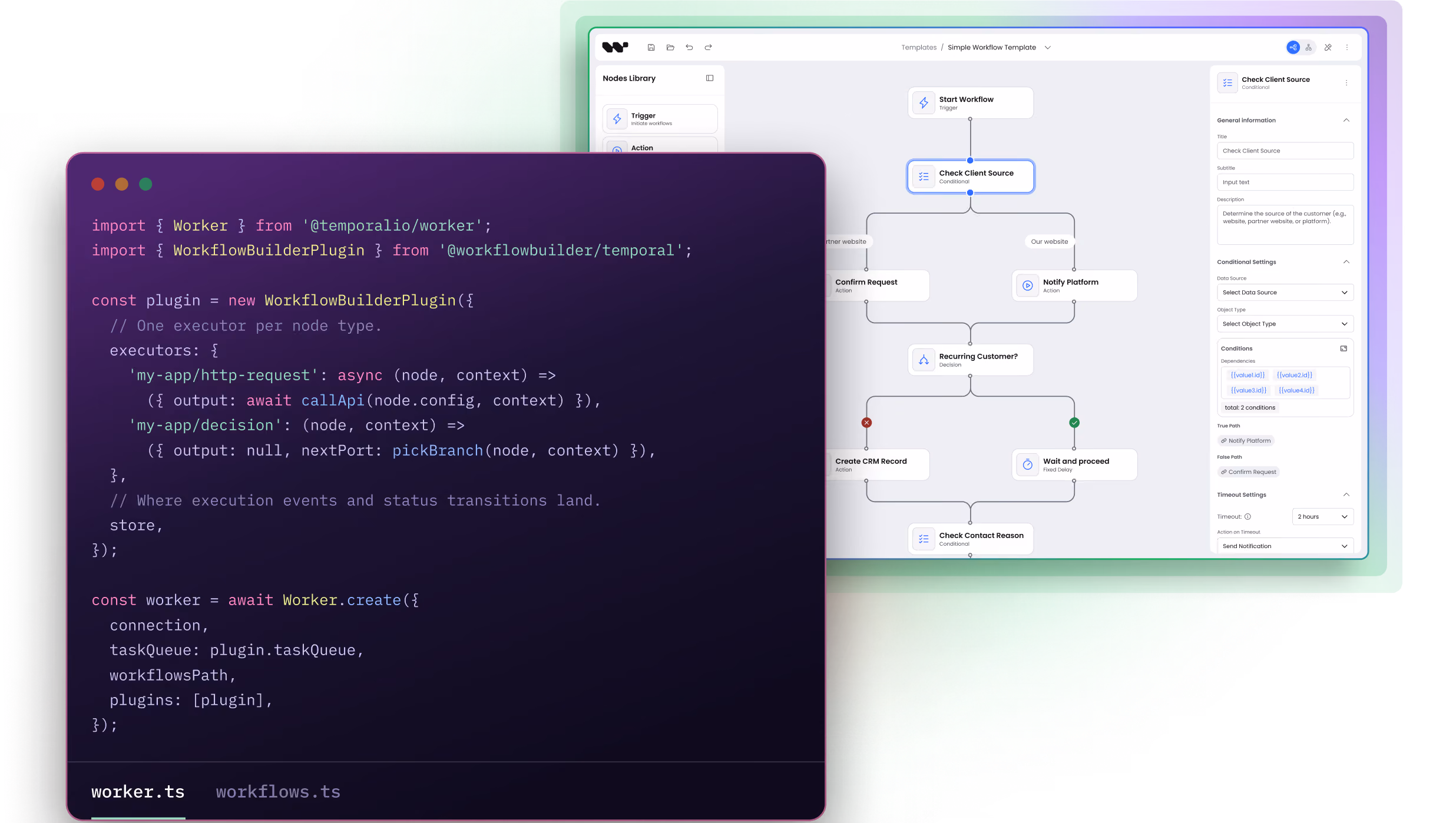Click the Confirm Request false path link

1248,472
